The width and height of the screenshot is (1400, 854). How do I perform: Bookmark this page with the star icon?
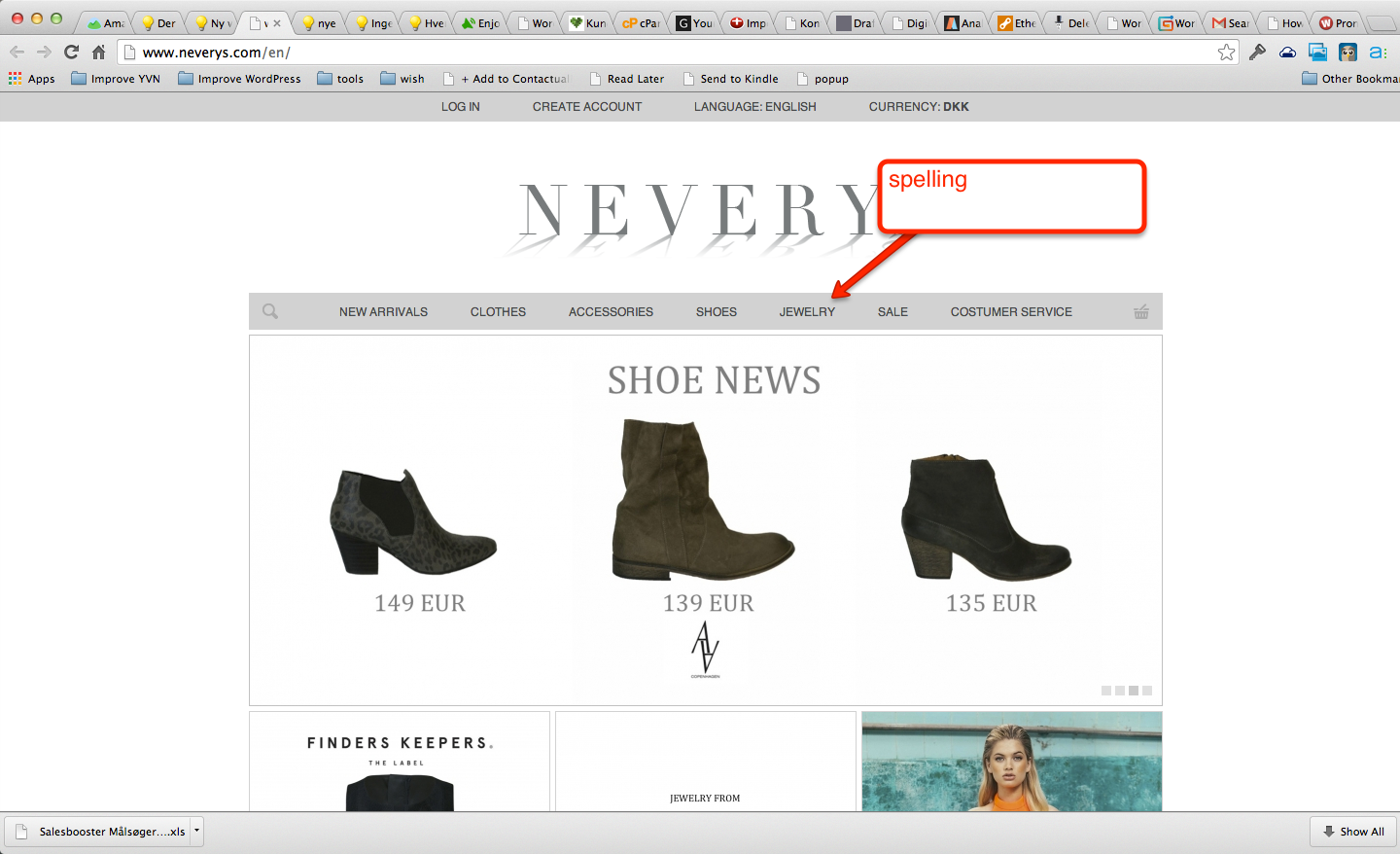(x=1226, y=53)
